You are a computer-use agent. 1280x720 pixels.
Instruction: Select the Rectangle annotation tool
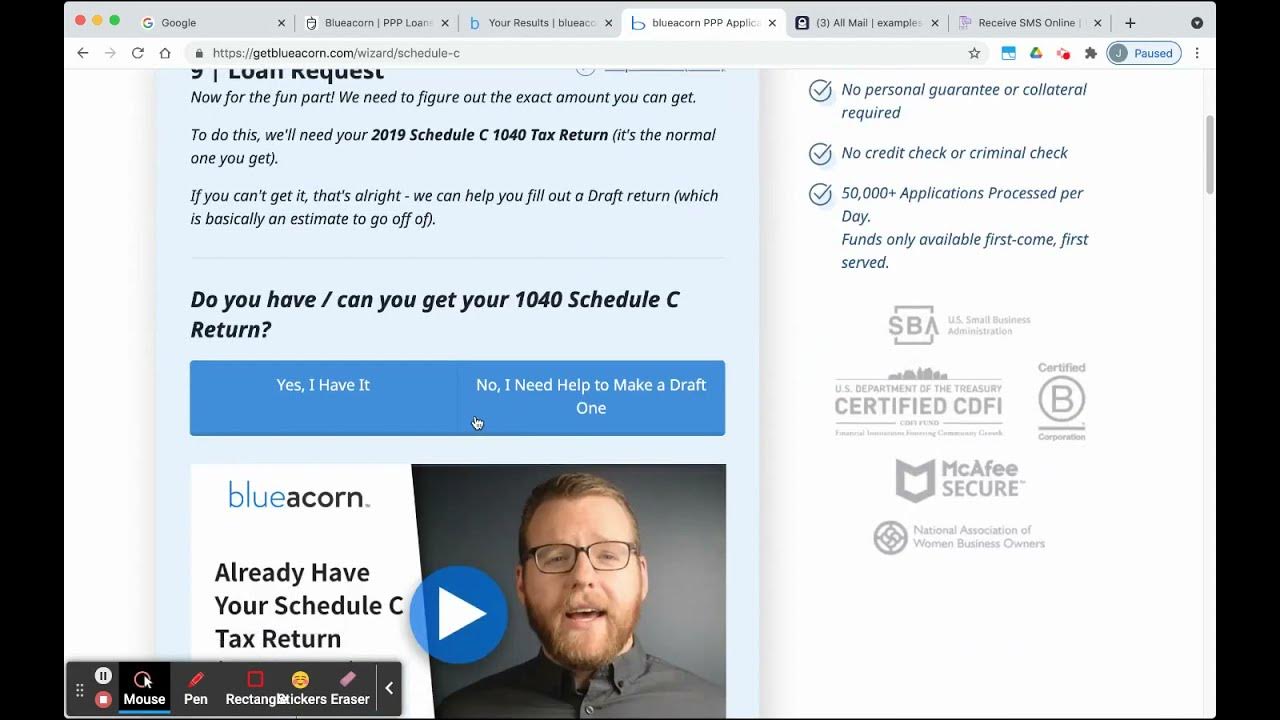click(x=255, y=688)
